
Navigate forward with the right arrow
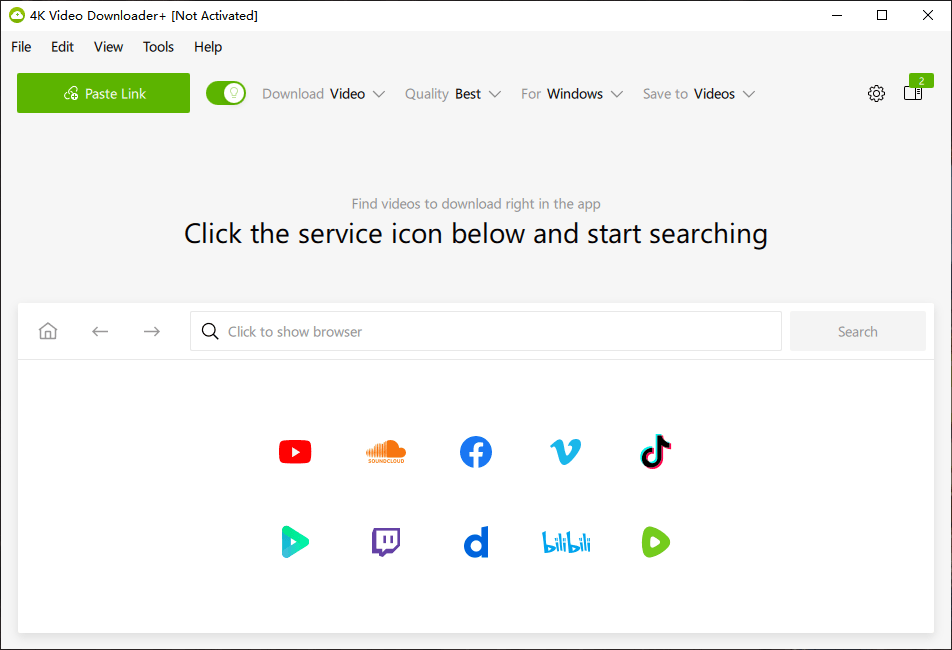tap(152, 331)
